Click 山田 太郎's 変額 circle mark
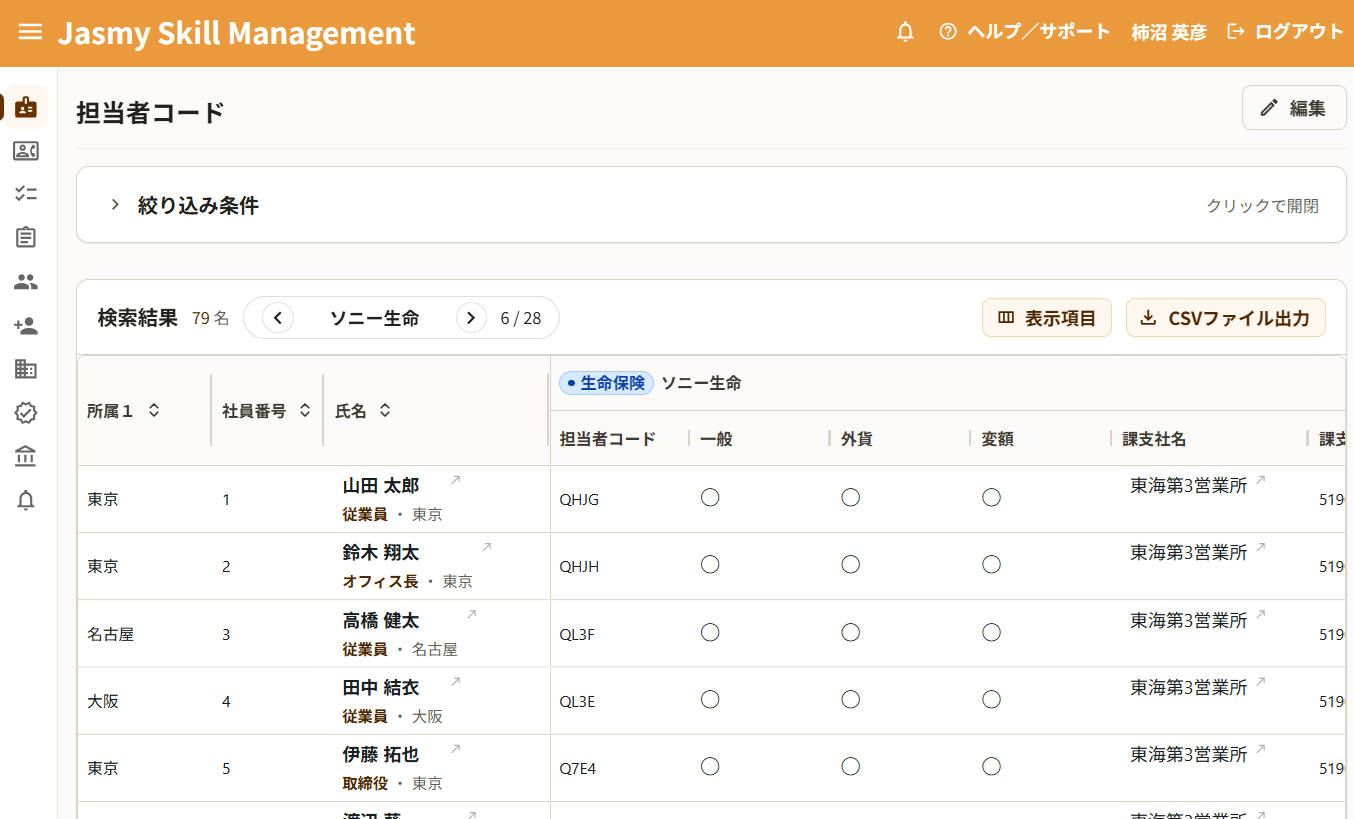Viewport: 1354px width, 819px height. pos(991,498)
